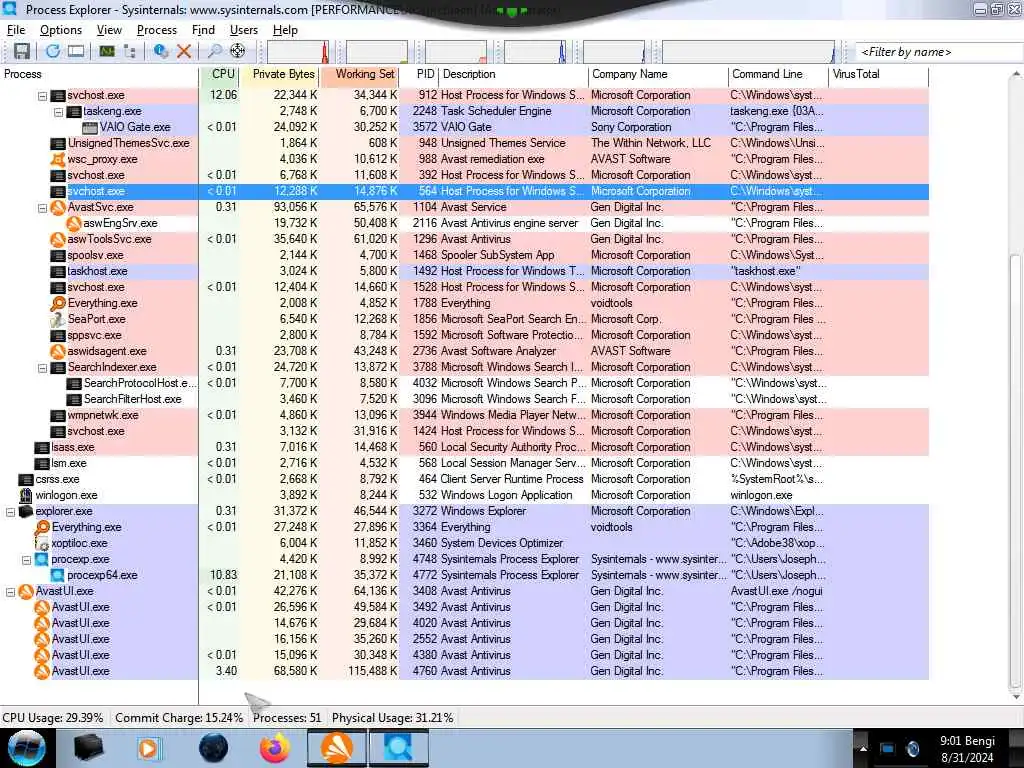The image size is (1024, 768).
Task: Click the taskbar clock showing 9:01
Action: pyautogui.click(x=967, y=749)
